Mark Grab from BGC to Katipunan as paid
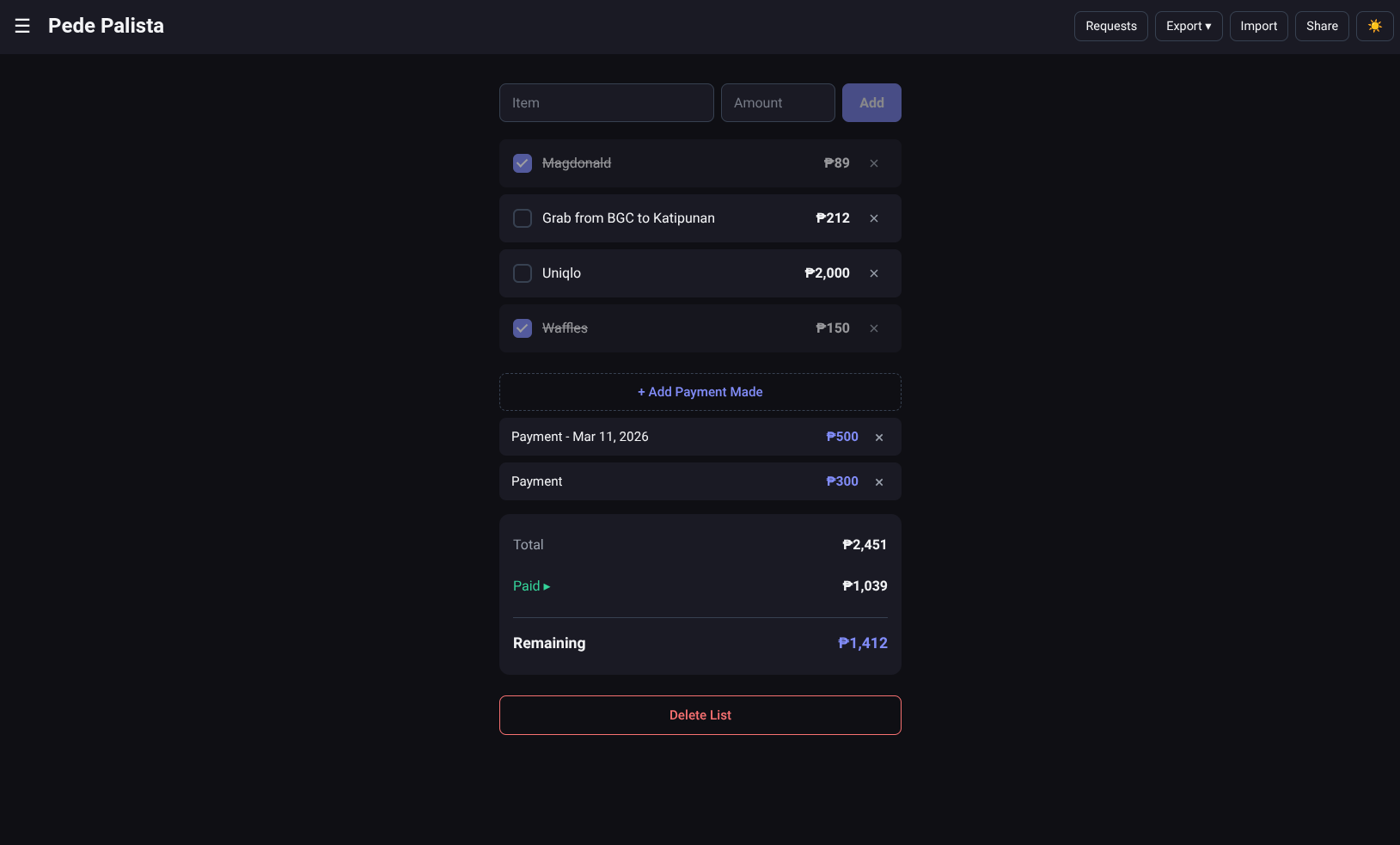The image size is (1400, 845). click(523, 218)
